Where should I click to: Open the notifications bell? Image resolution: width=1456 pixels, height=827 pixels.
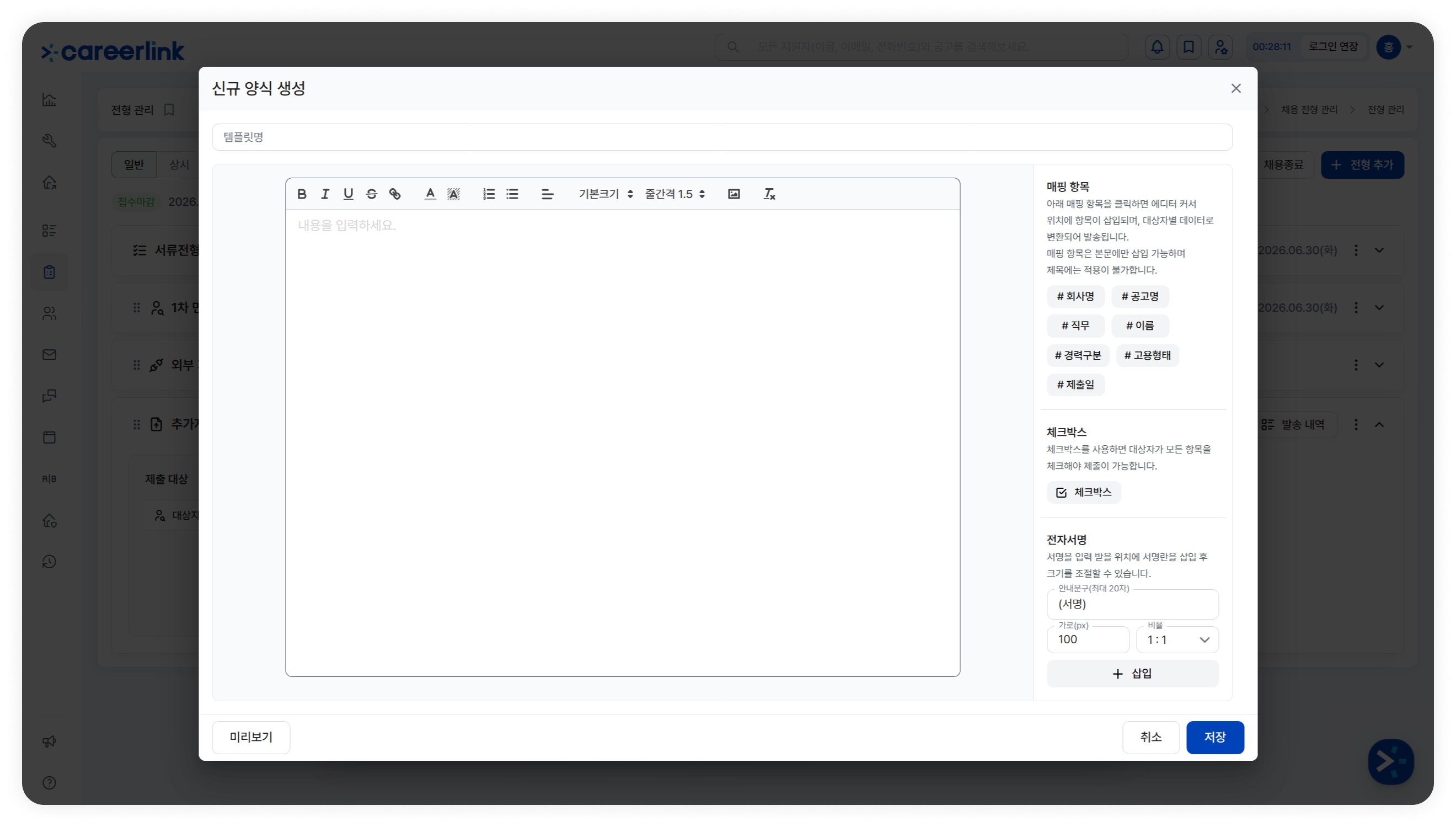(1157, 47)
